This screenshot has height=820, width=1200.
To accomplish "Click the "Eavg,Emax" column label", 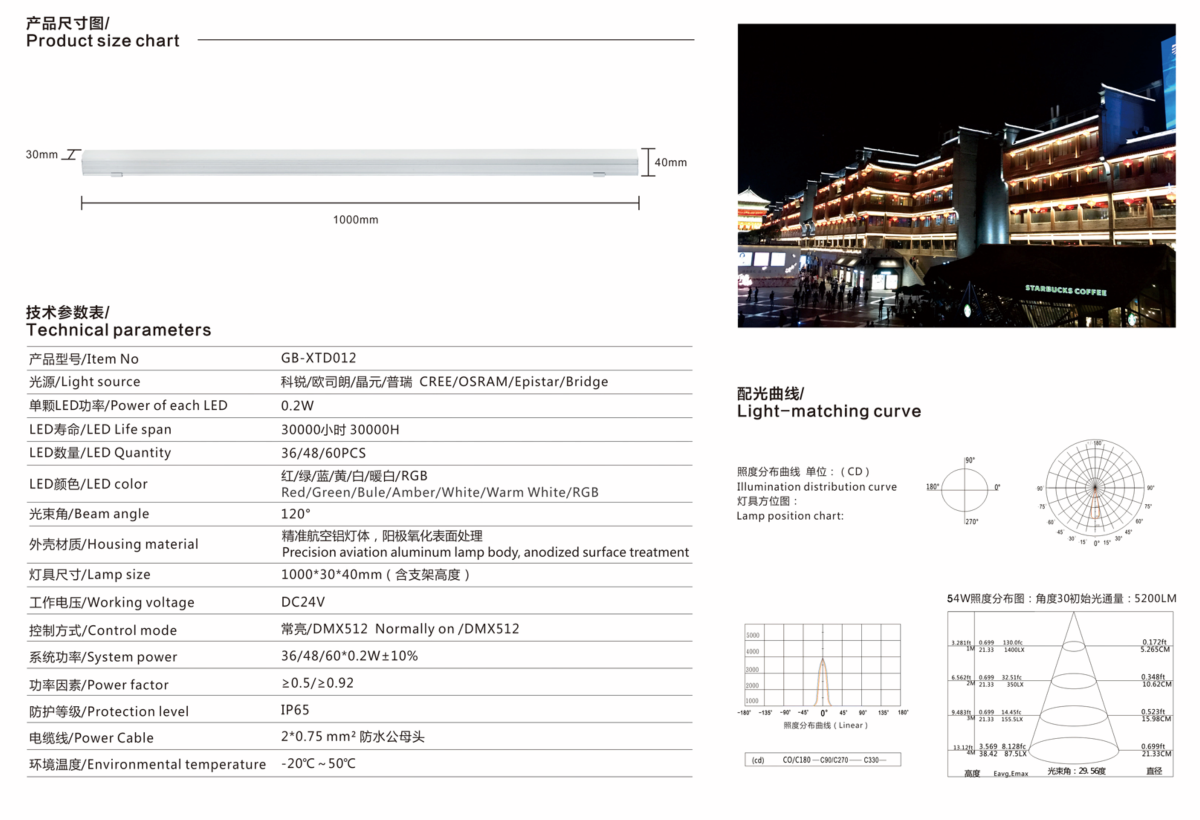I will tap(1011, 773).
